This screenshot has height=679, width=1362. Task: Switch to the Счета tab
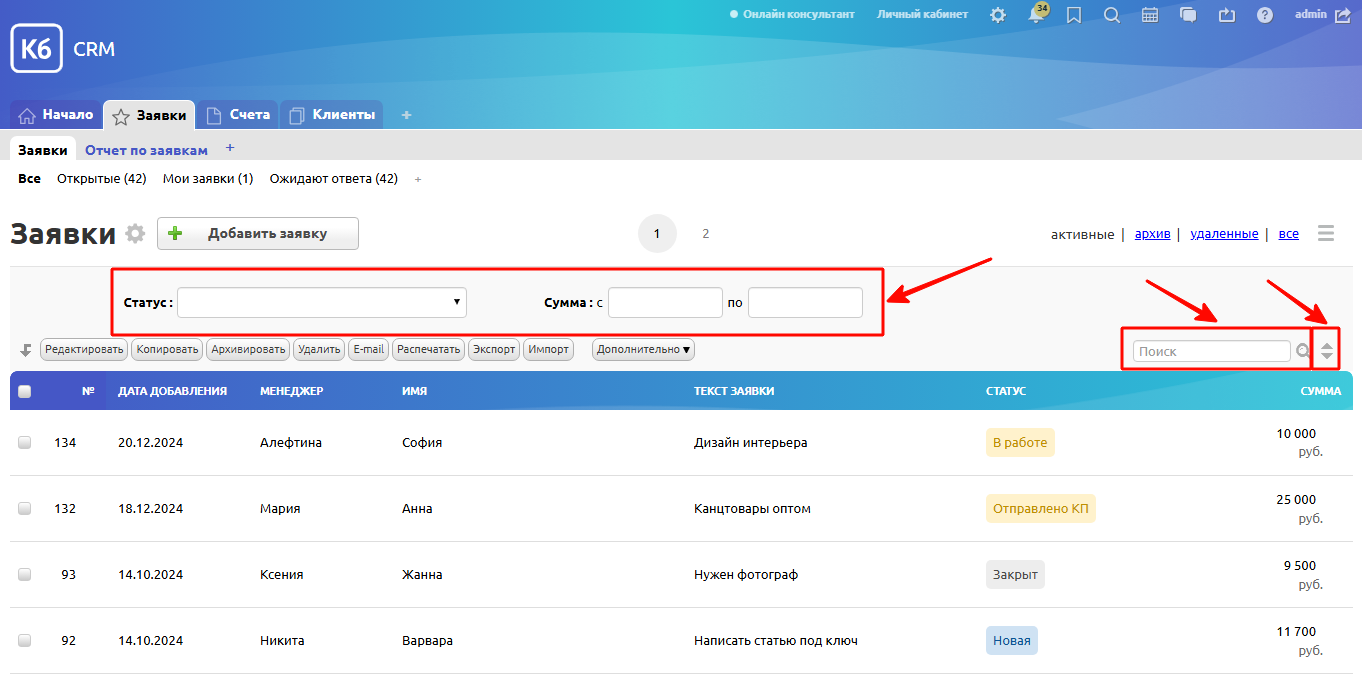pyautogui.click(x=238, y=115)
